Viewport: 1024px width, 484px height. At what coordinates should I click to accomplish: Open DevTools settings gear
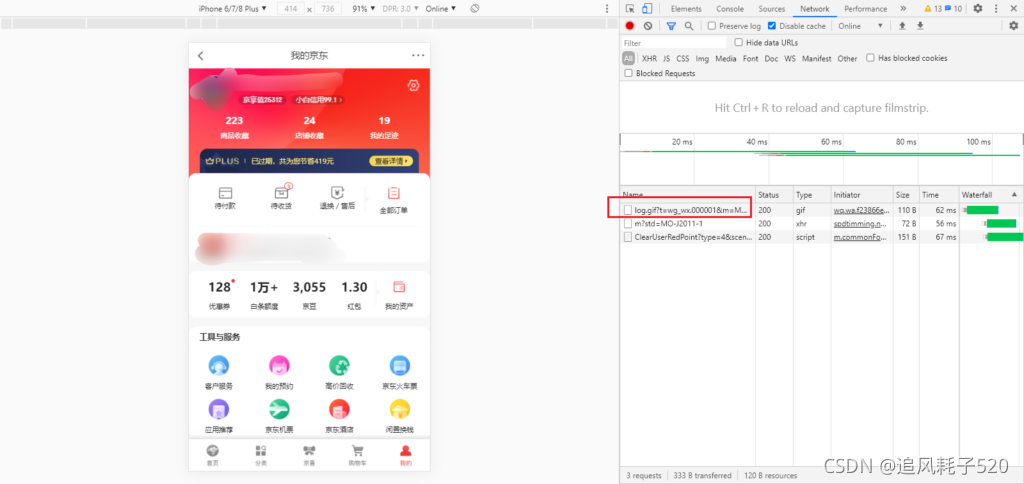(x=978, y=8)
